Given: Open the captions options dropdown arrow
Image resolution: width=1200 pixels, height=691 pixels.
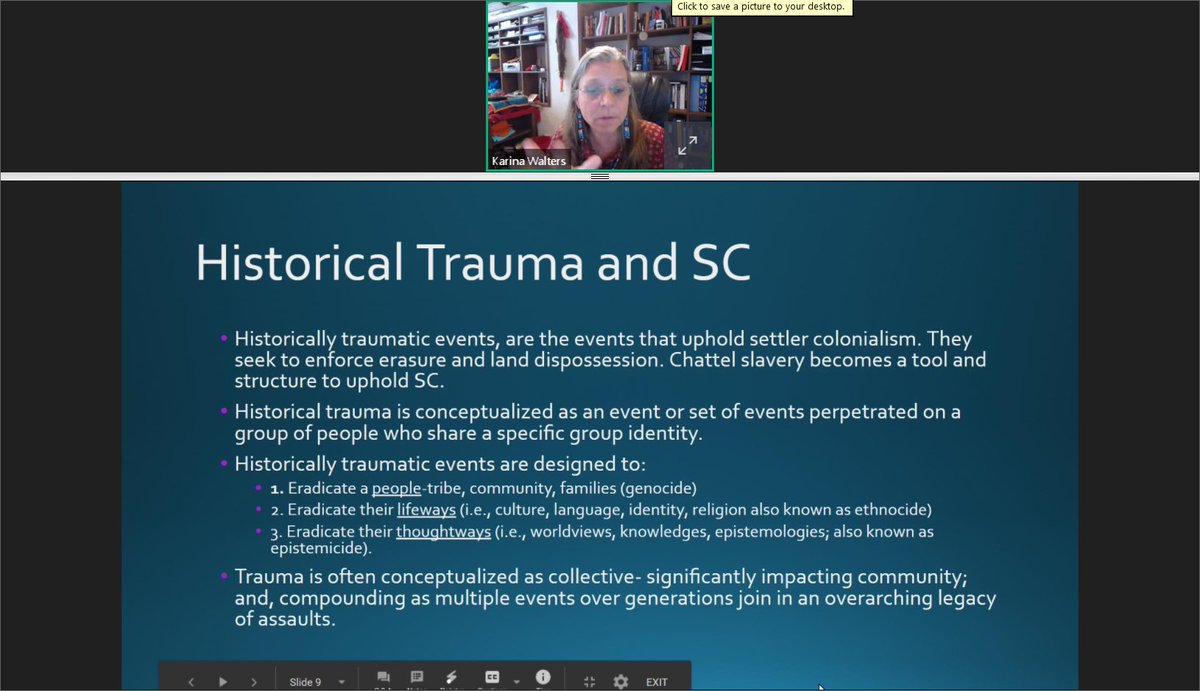Looking at the screenshot, I should coord(516,681).
